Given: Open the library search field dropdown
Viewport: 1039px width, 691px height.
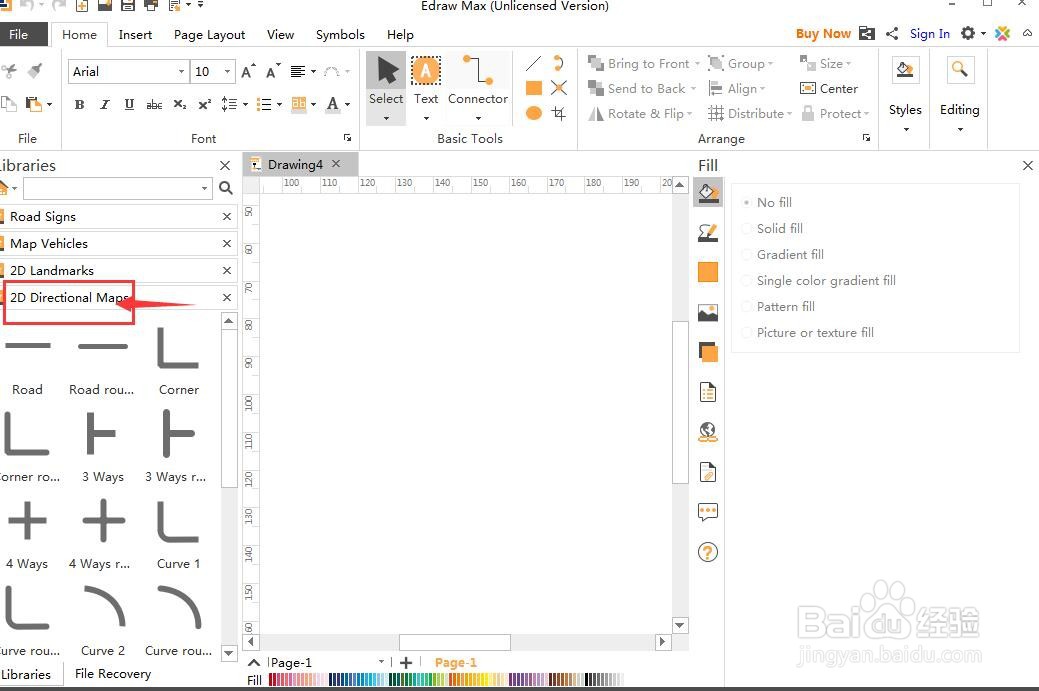Looking at the screenshot, I should pyautogui.click(x=204, y=189).
